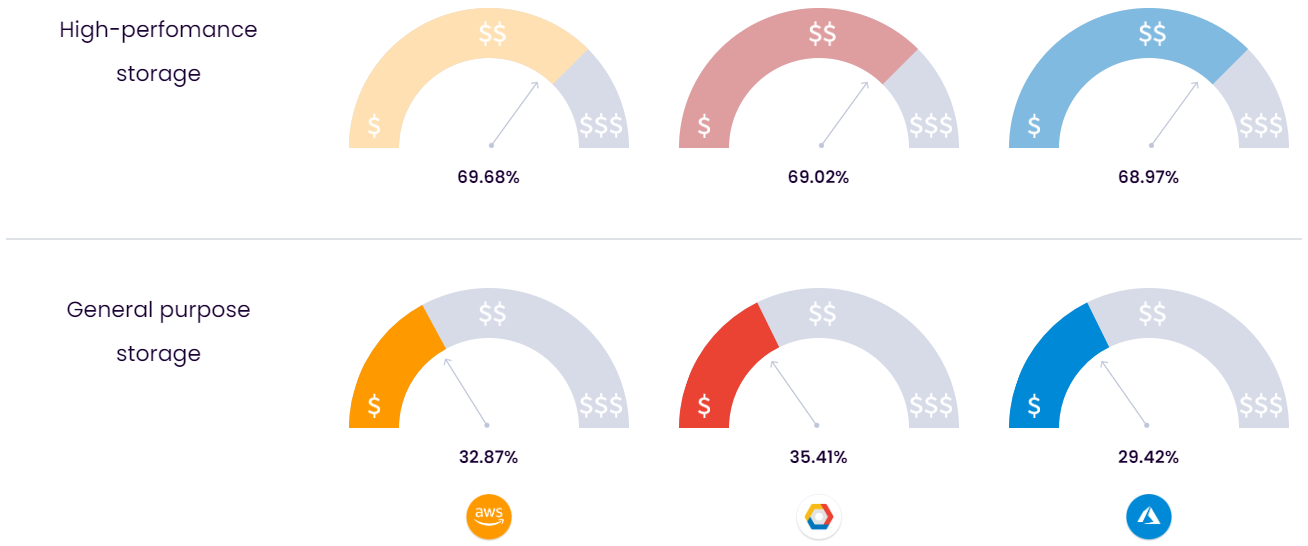The width and height of the screenshot is (1308, 546).
Task: Click the 69.68% high-performance storage value
Action: click(488, 177)
